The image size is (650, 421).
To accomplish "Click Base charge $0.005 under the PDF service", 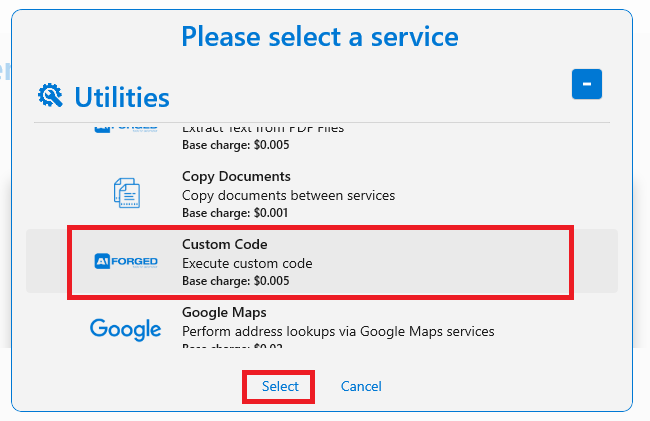I will [x=236, y=145].
